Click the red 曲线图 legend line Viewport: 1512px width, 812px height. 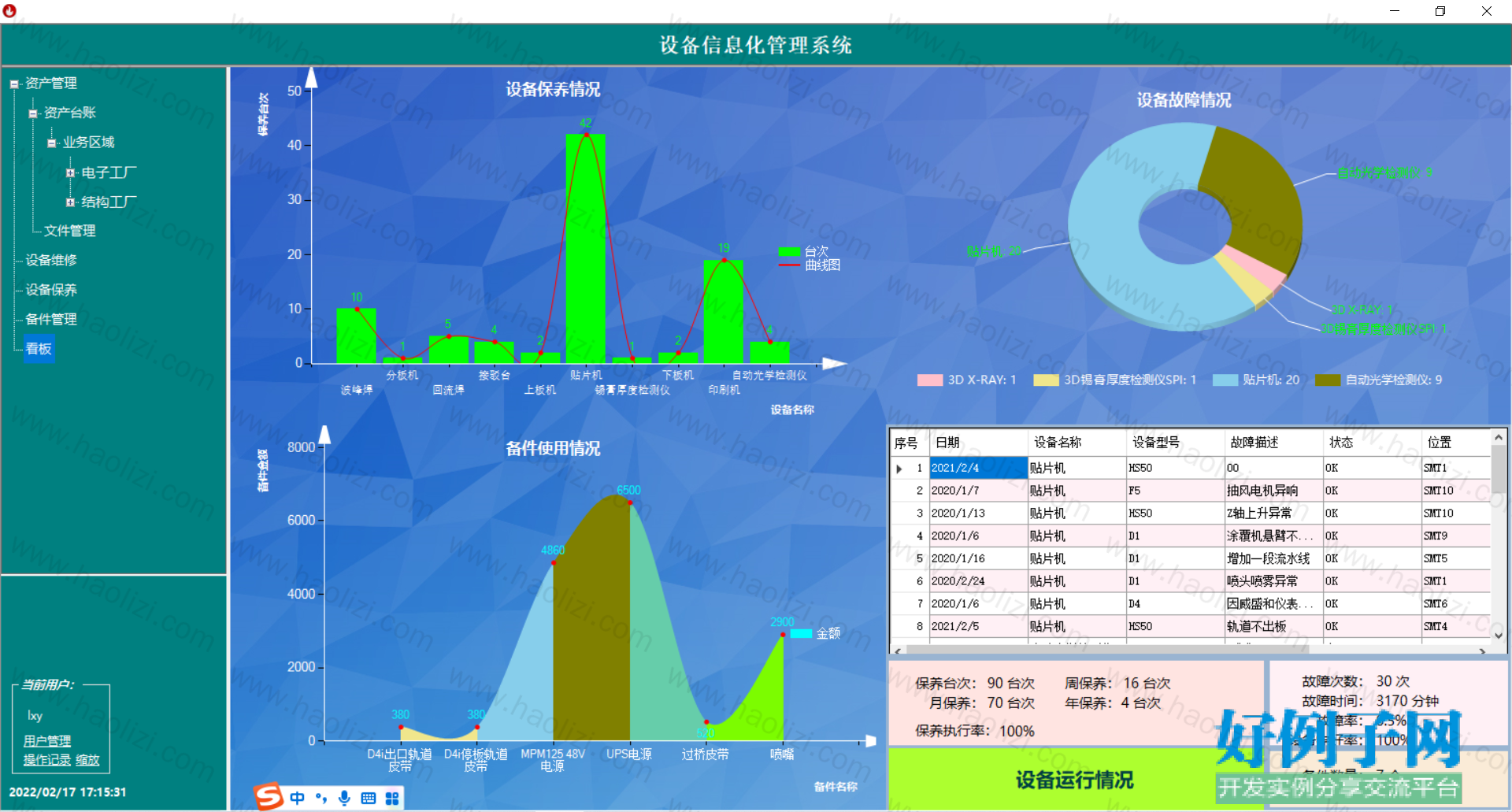coord(789,265)
